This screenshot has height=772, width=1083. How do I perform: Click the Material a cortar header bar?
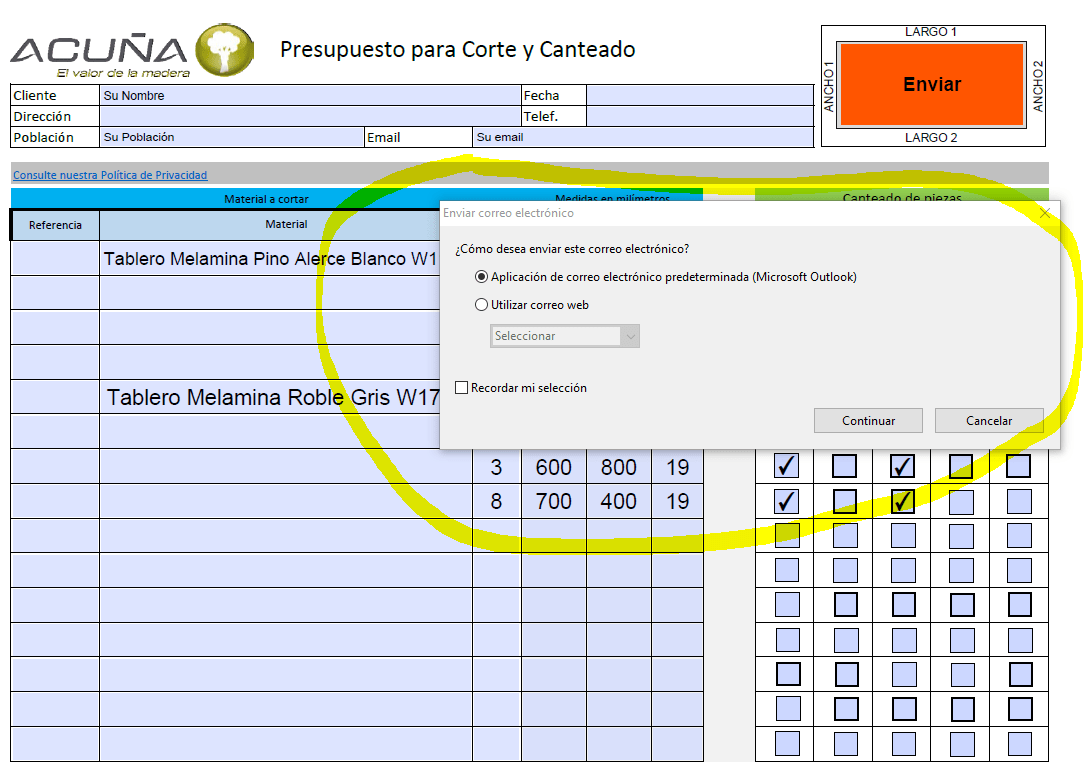pos(267,199)
